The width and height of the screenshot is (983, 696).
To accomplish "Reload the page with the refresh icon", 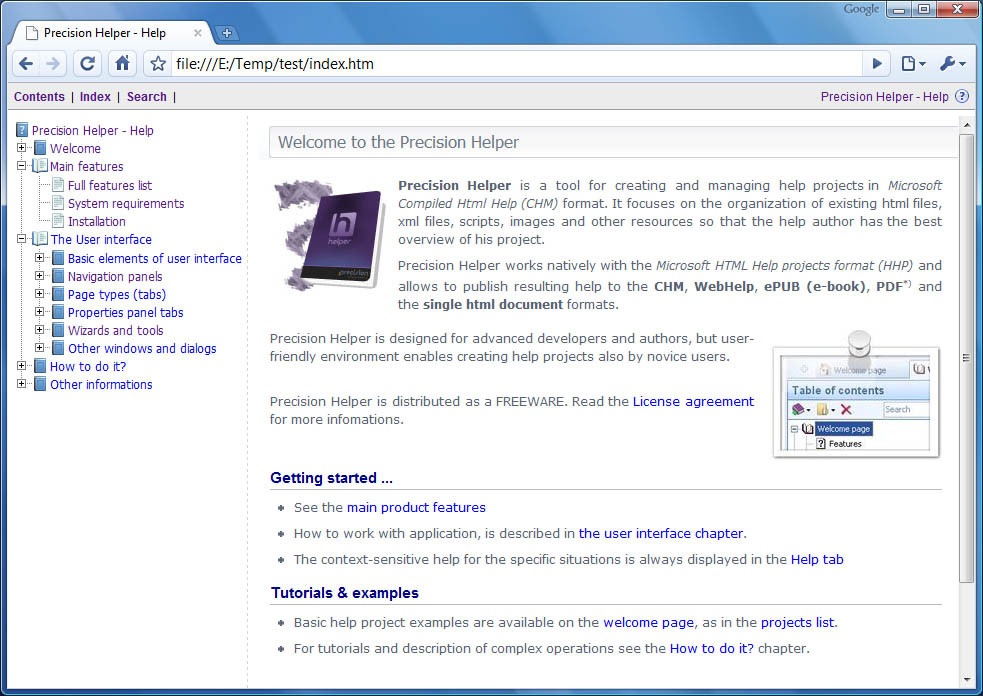I will point(87,63).
